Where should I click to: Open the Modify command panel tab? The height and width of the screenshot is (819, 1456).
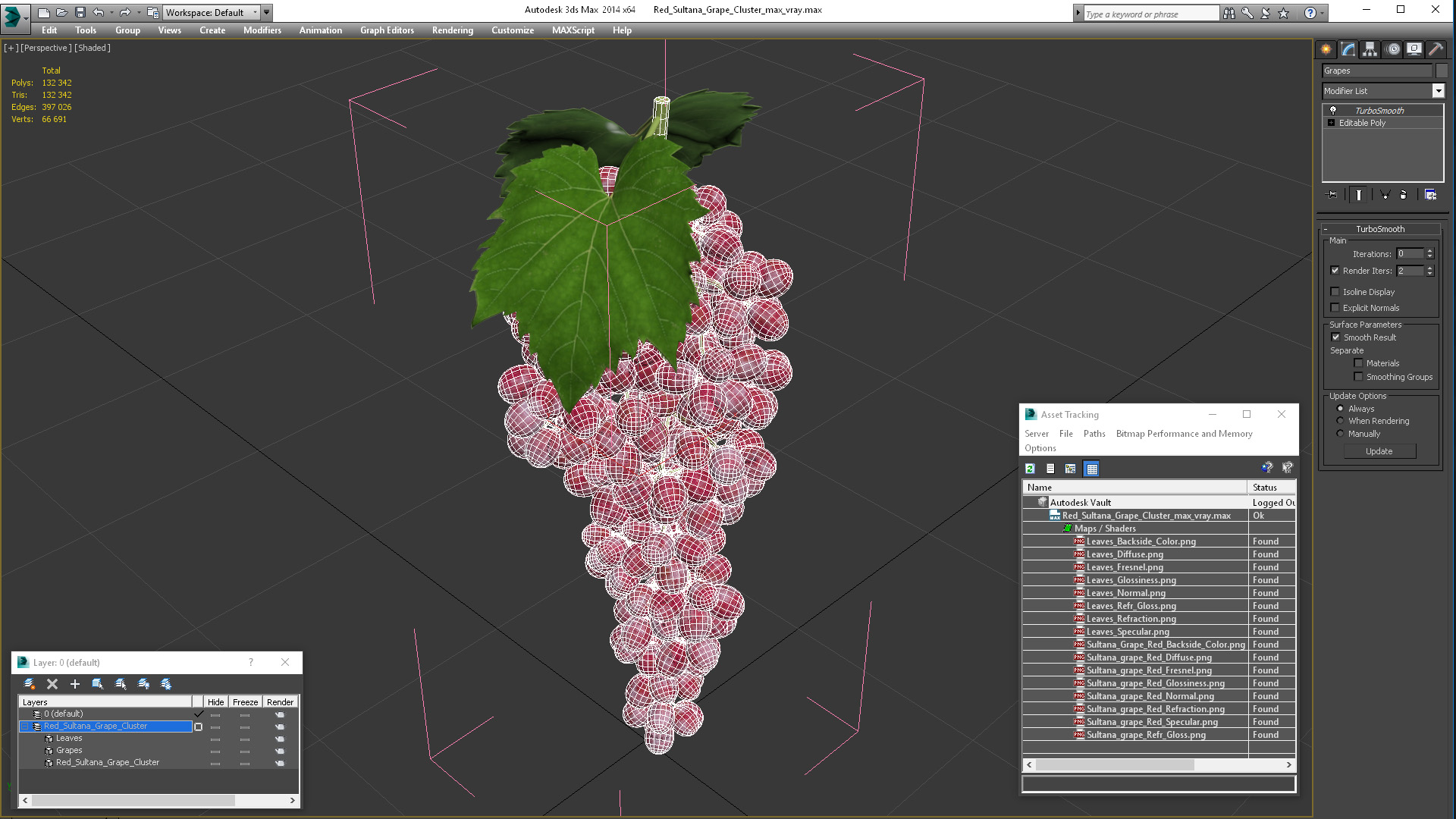coord(1348,49)
